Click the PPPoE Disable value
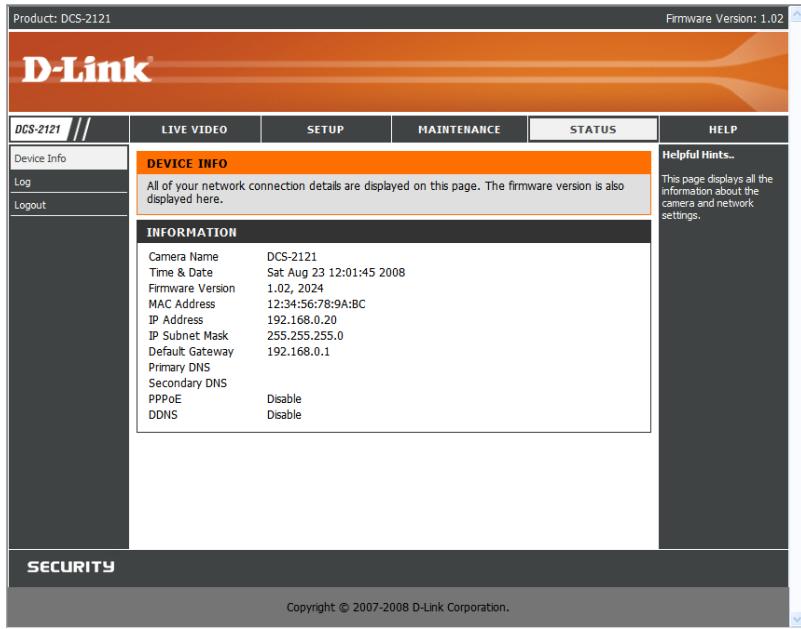 tap(284, 399)
